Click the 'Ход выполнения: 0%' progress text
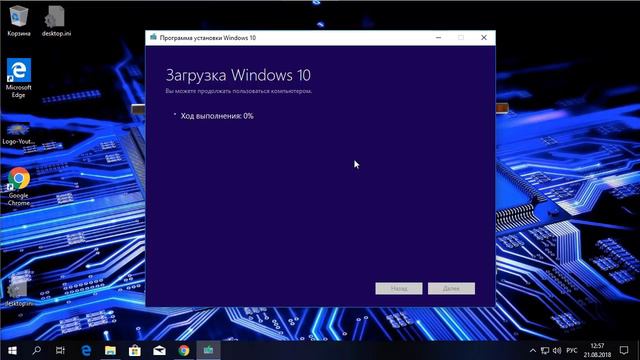The width and height of the screenshot is (640, 360). tap(217, 116)
